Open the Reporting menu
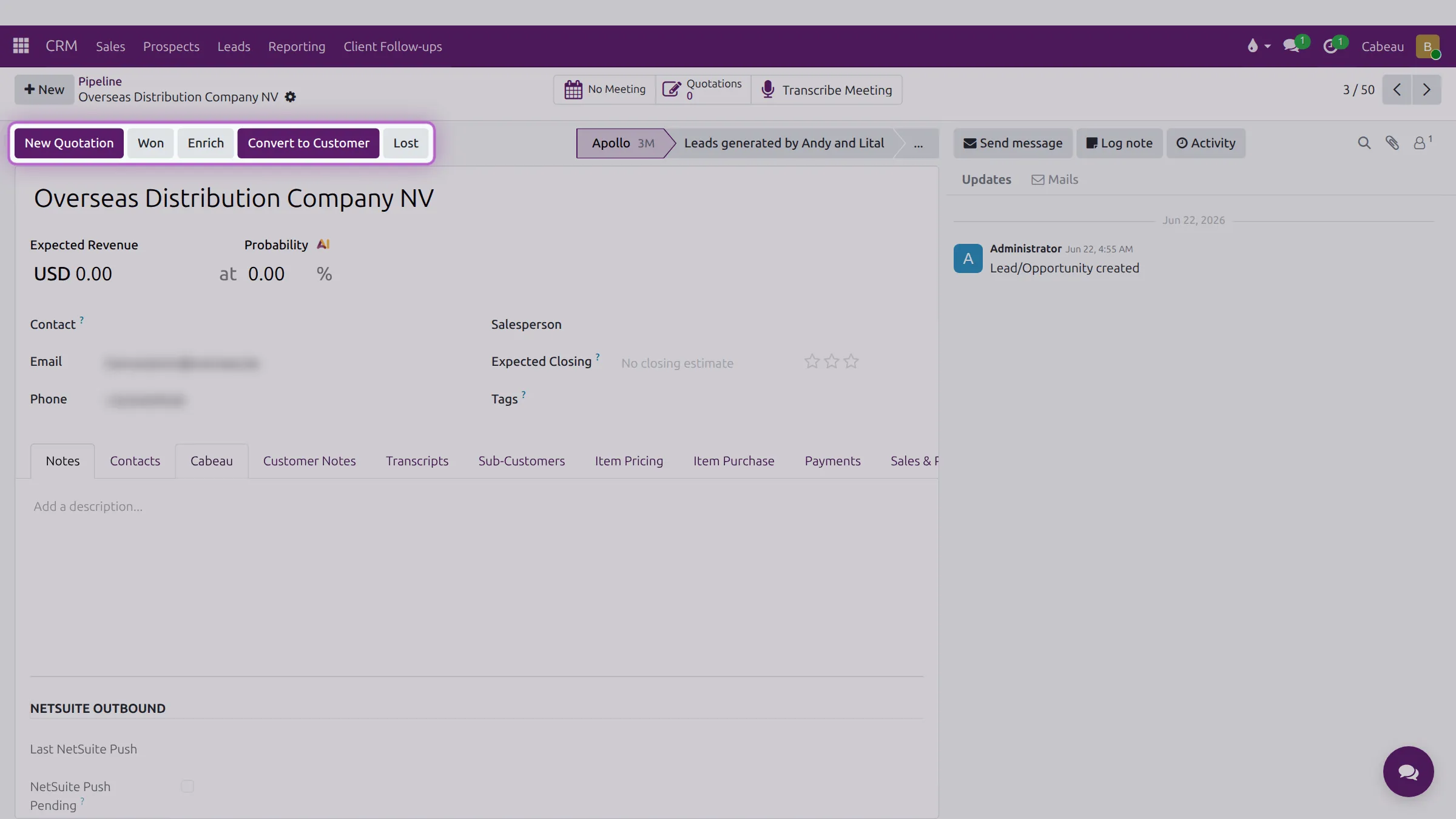 click(297, 47)
